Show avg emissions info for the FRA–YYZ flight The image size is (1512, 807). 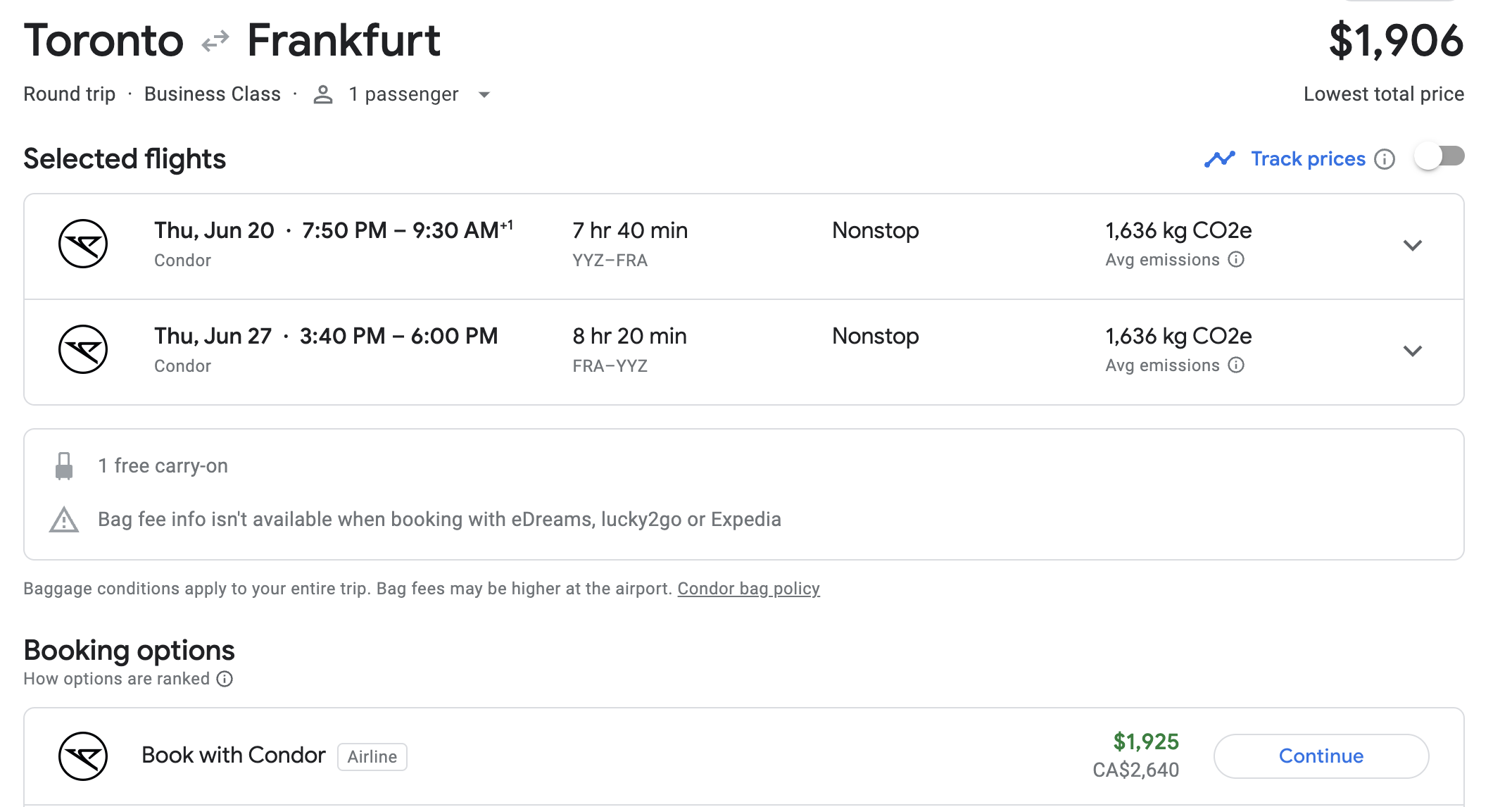coord(1236,365)
